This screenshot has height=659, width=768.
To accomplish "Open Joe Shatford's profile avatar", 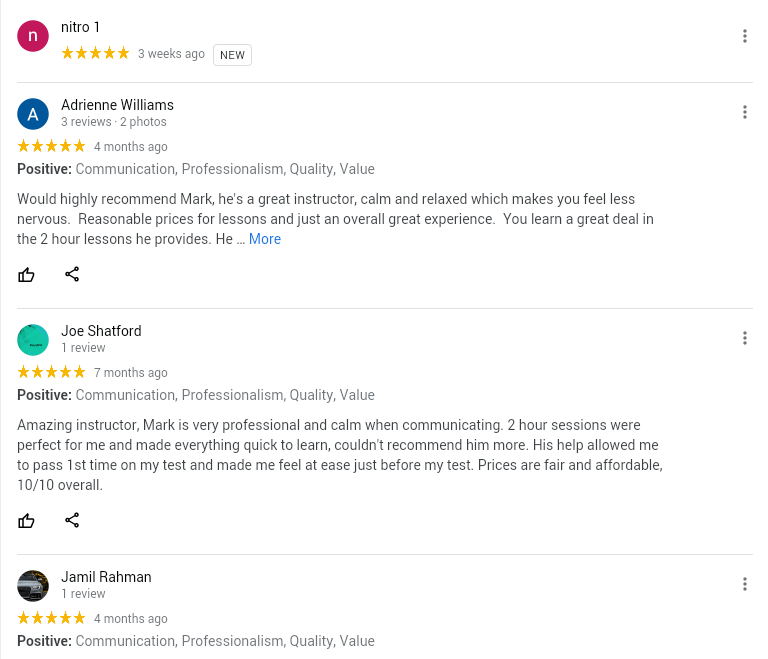I will (x=33, y=340).
